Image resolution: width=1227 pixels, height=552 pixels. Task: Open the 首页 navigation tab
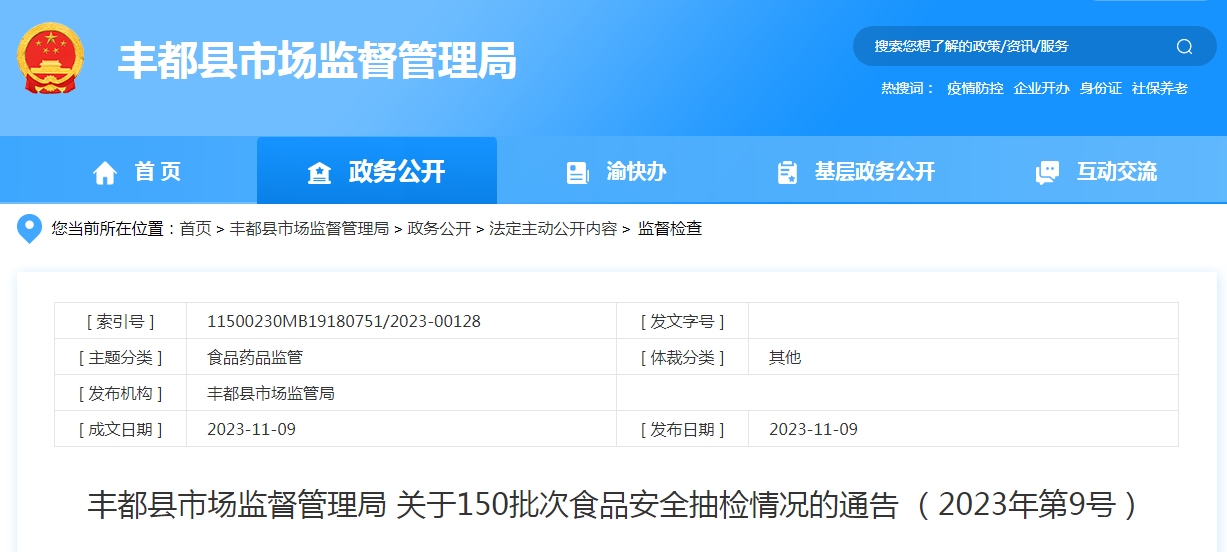[x=137, y=172]
